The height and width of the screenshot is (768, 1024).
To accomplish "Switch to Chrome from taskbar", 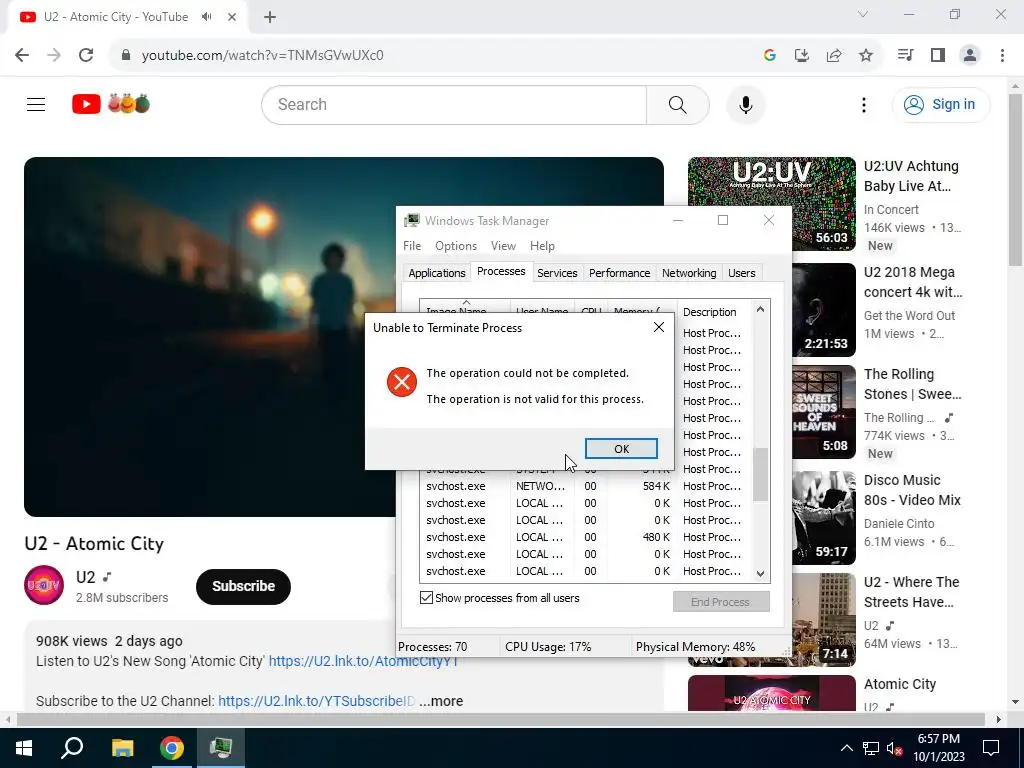I will click(172, 748).
